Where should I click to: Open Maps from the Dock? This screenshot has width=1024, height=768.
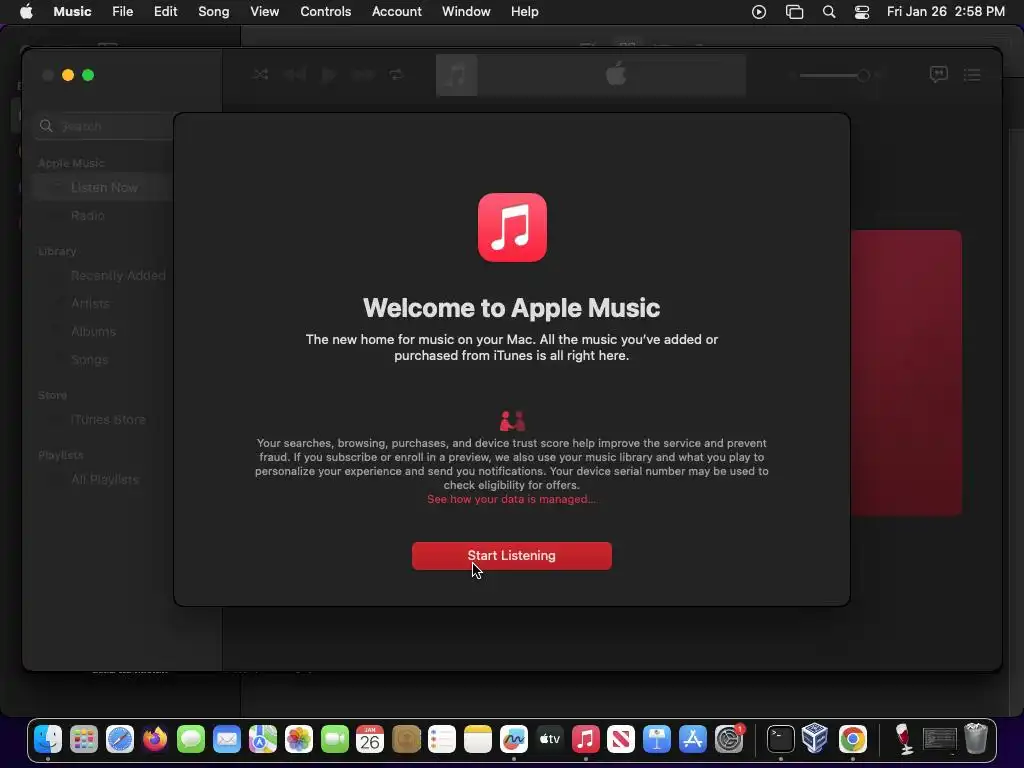pyautogui.click(x=263, y=739)
